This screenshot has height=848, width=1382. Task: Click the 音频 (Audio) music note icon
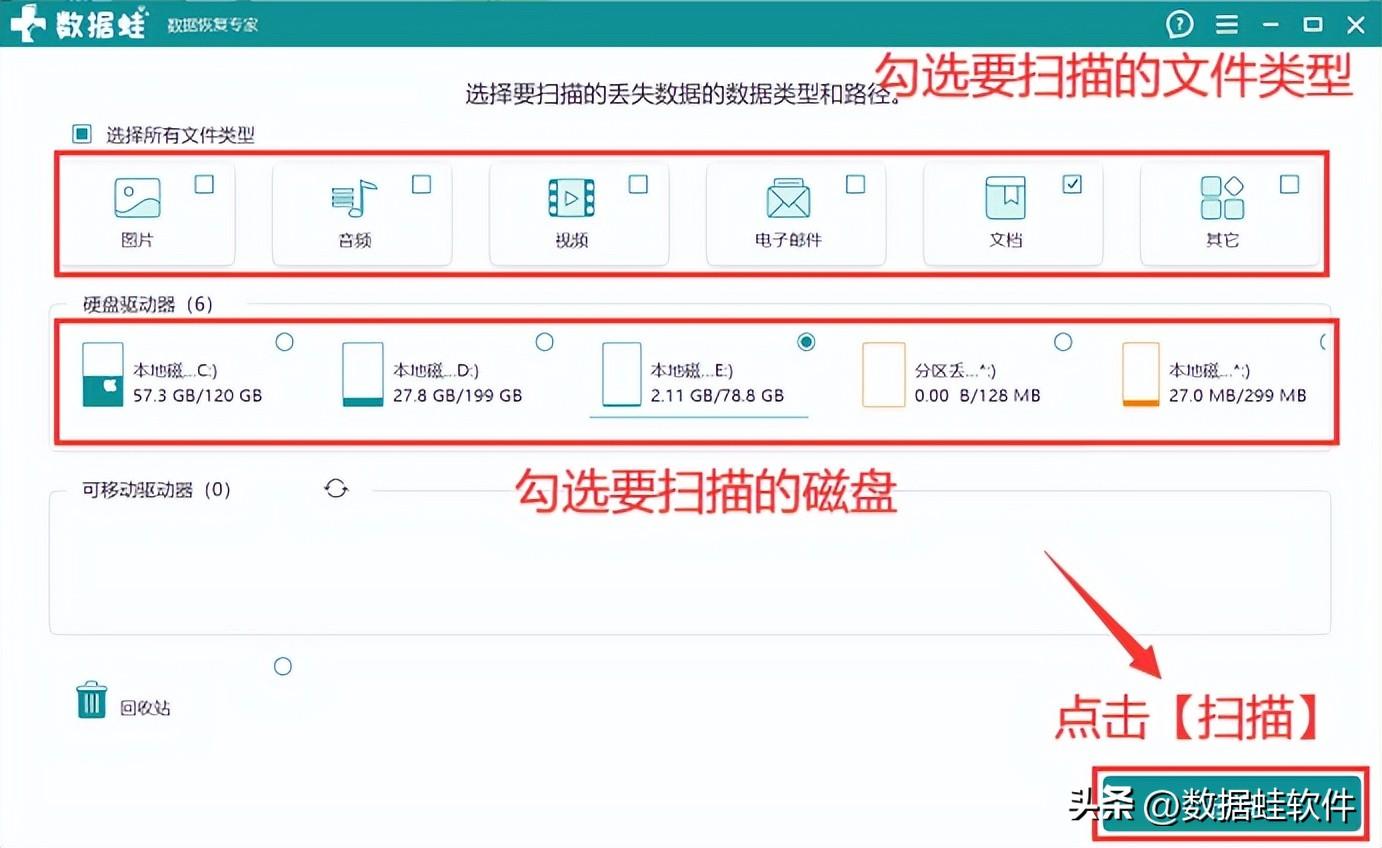pos(354,198)
